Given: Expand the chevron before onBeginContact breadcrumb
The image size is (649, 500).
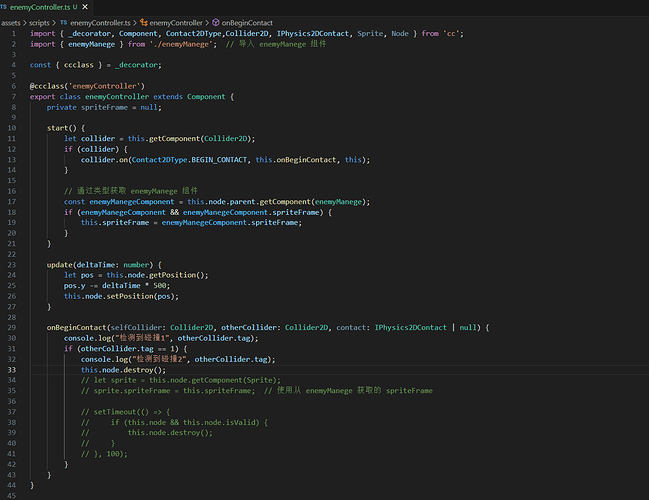Looking at the screenshot, I should [x=207, y=23].
